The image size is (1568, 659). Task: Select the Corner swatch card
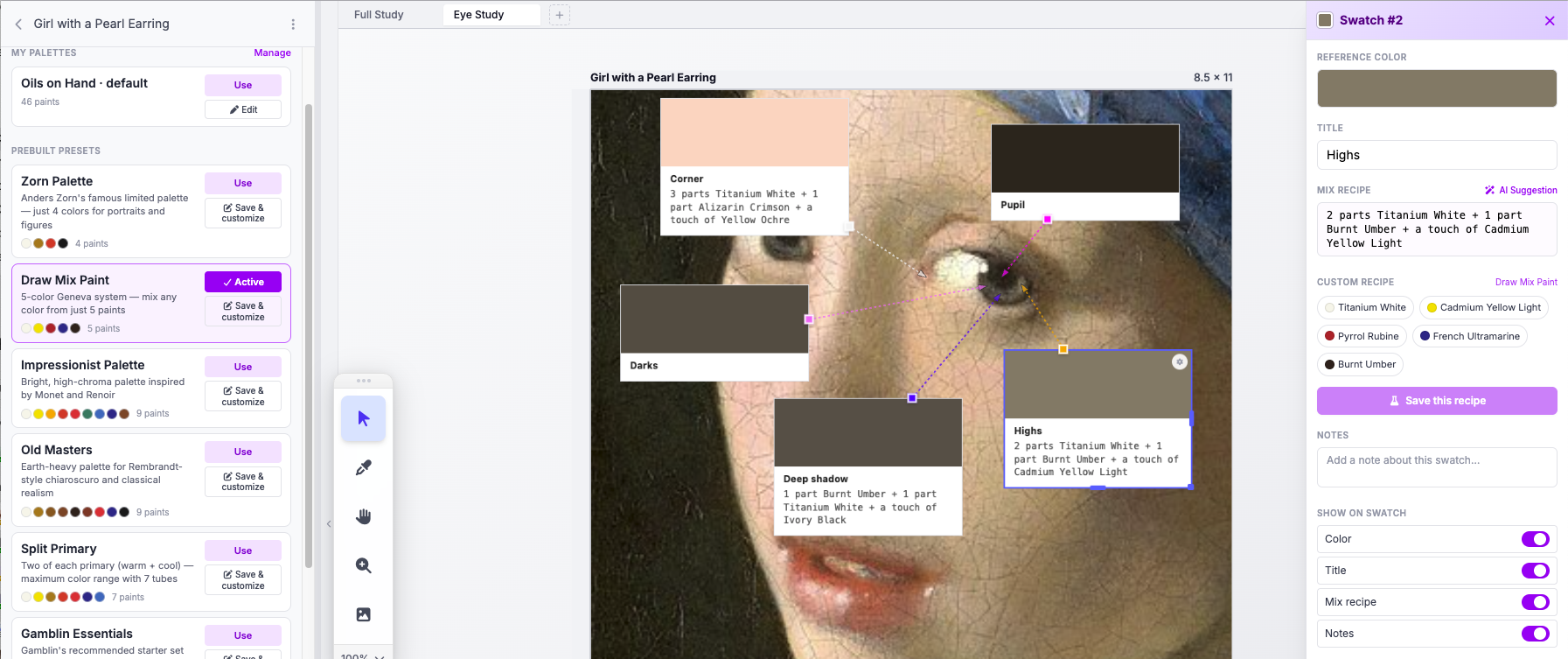(755, 166)
